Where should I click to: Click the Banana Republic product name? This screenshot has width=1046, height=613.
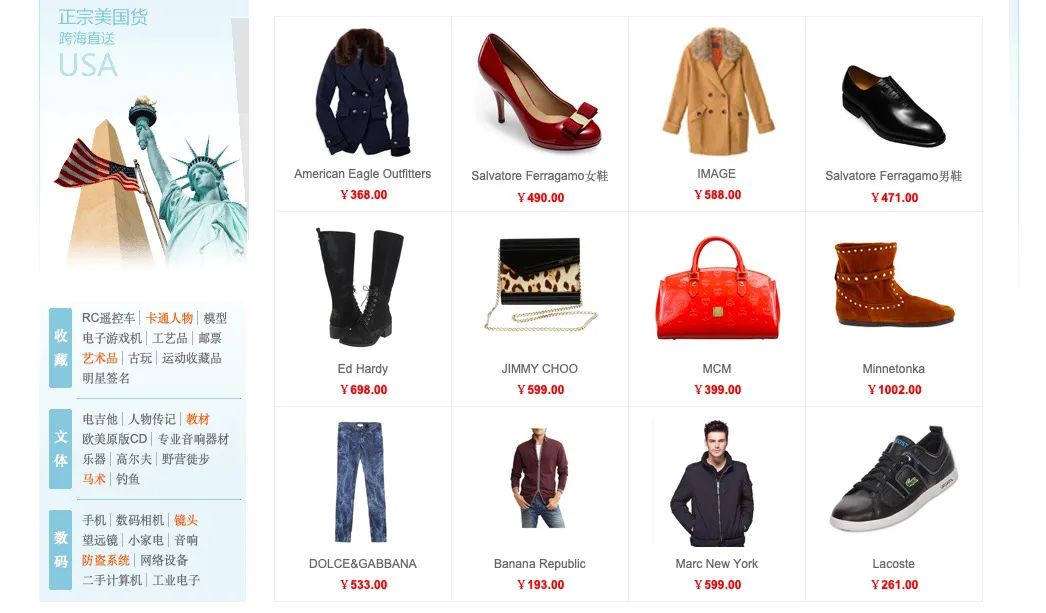[540, 564]
